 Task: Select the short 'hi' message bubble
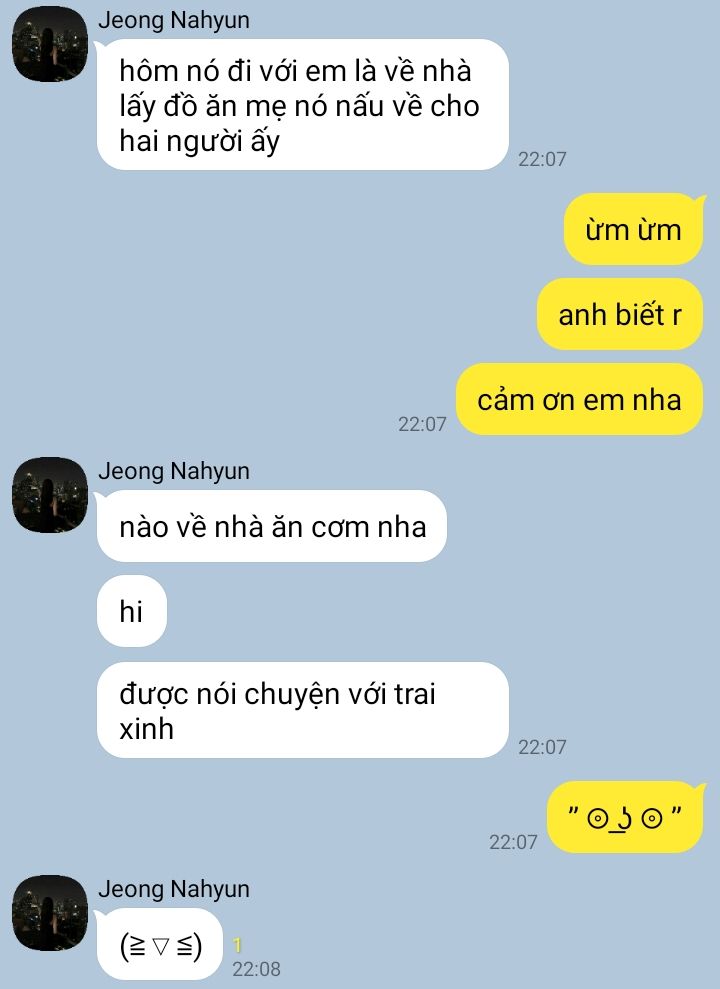pyautogui.click(x=132, y=611)
